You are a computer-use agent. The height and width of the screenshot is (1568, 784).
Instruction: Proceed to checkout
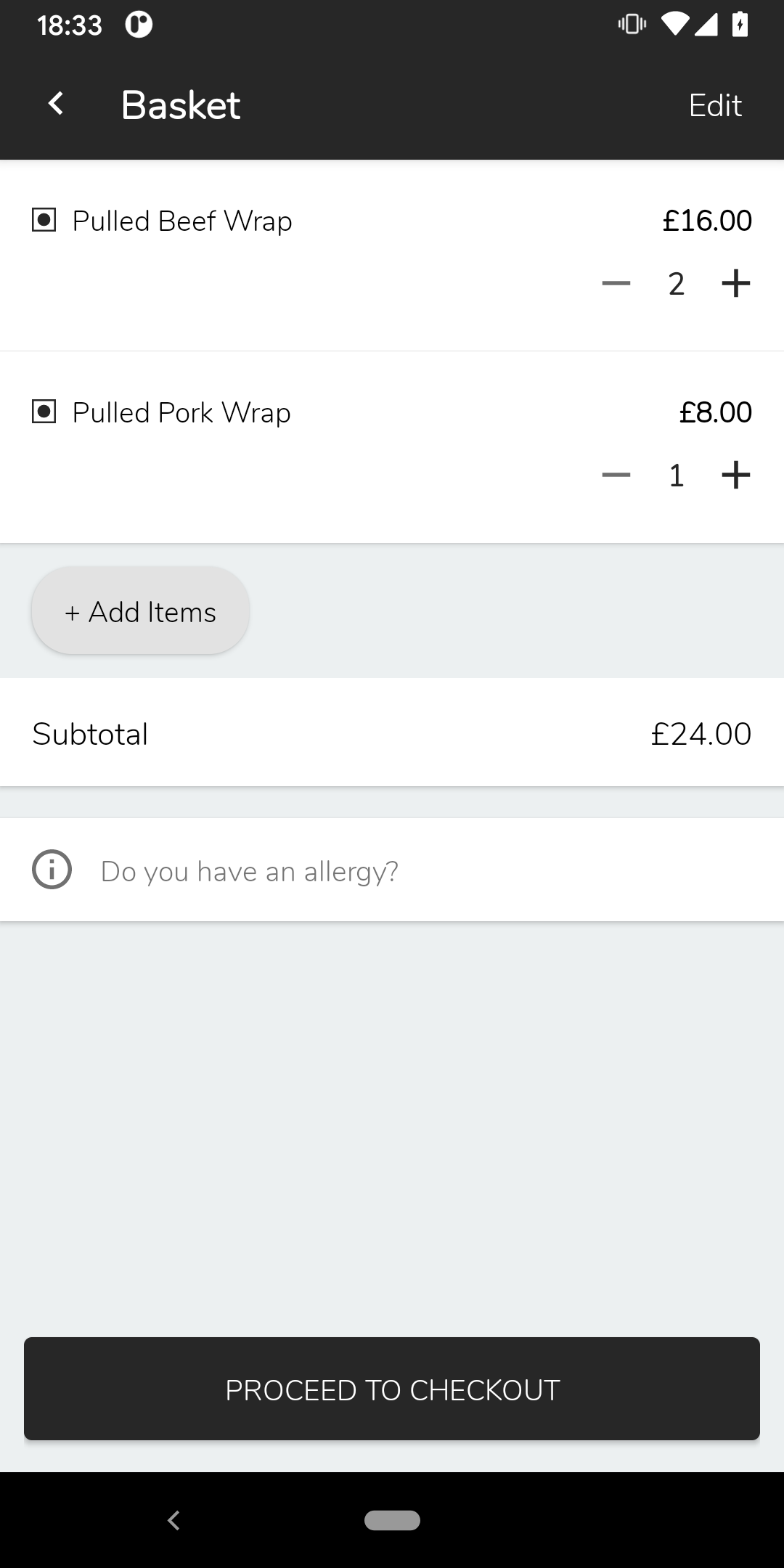tap(392, 1389)
